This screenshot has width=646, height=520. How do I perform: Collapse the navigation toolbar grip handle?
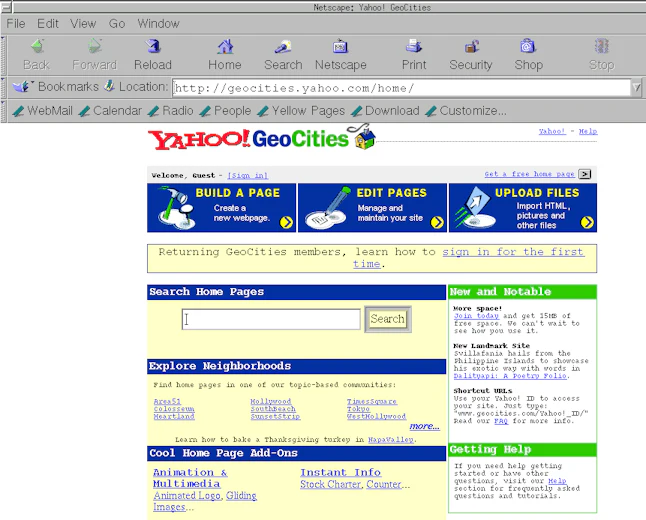3,56
